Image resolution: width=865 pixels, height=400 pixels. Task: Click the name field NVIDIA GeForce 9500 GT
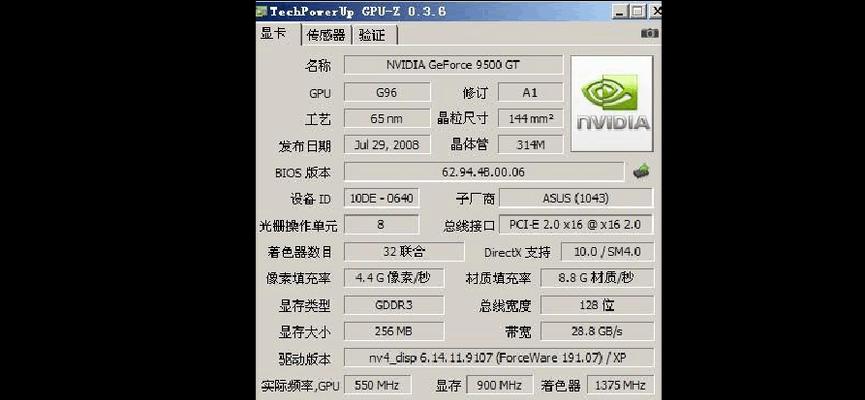pos(453,65)
